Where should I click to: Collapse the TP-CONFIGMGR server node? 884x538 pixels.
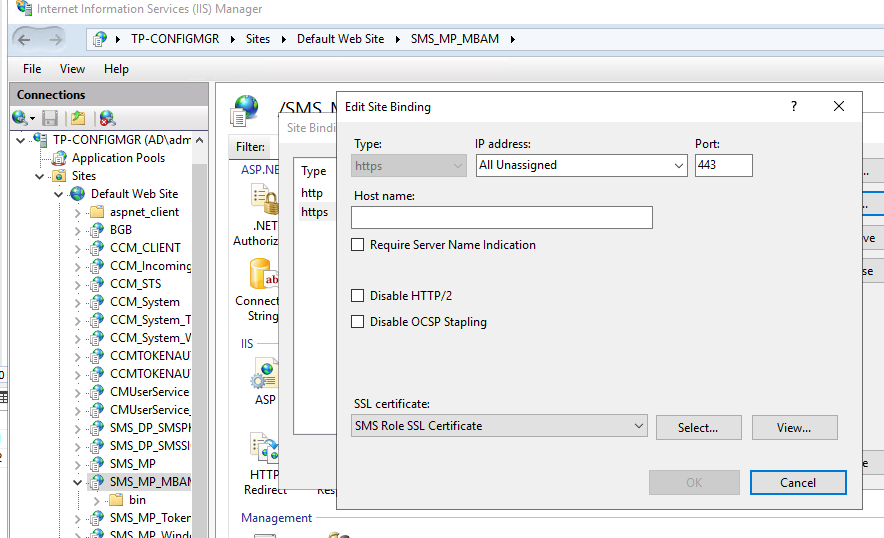pyautogui.click(x=21, y=140)
